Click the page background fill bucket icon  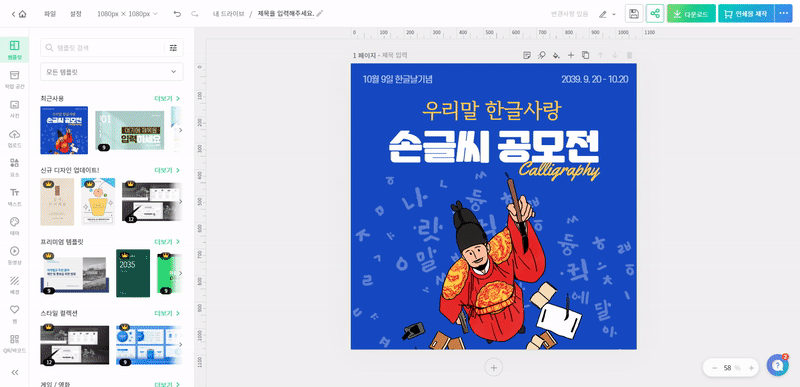point(557,55)
